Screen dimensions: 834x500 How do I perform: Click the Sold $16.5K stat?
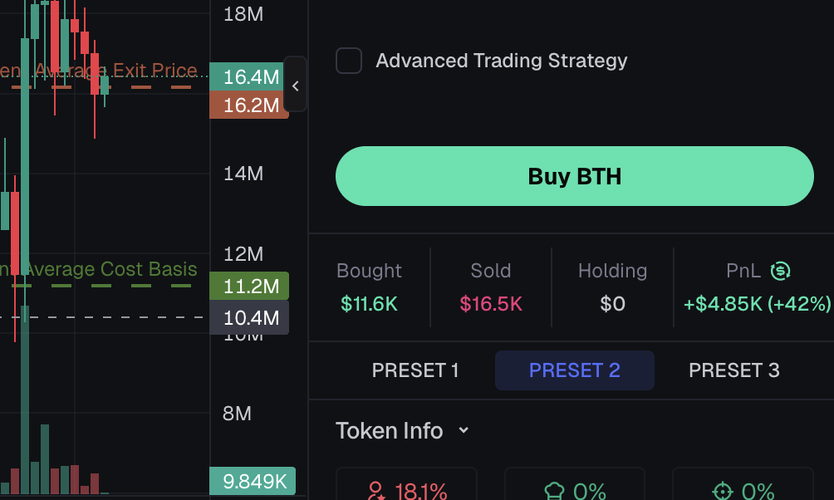(x=491, y=287)
